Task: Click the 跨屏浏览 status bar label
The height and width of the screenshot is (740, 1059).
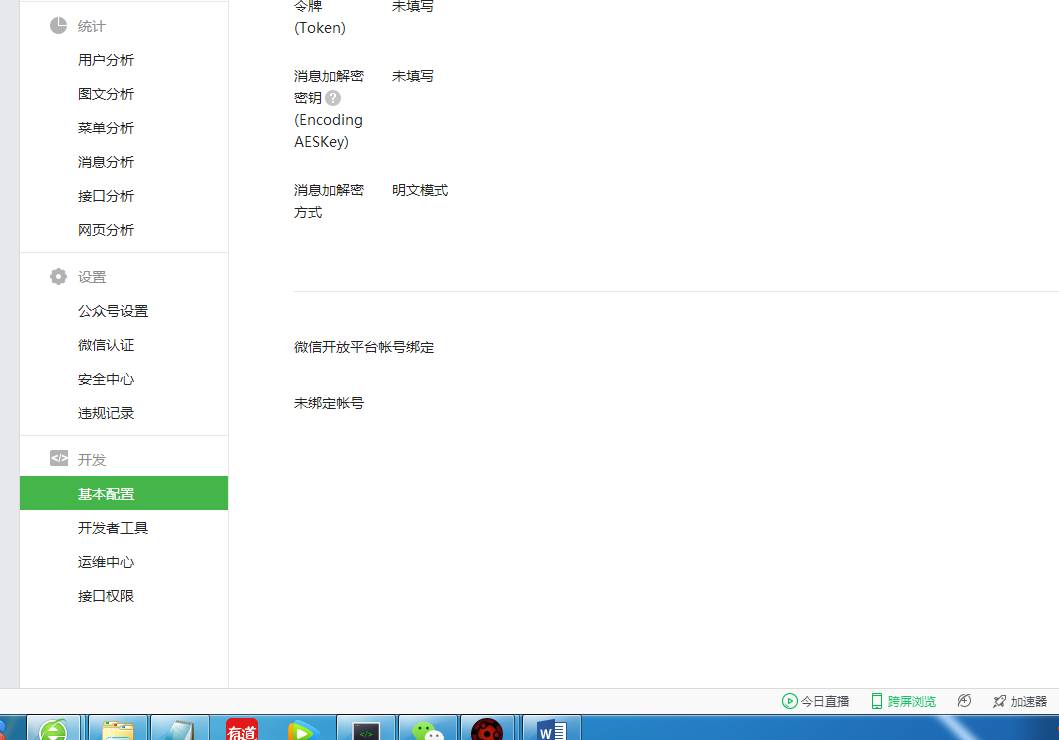Action: click(912, 702)
